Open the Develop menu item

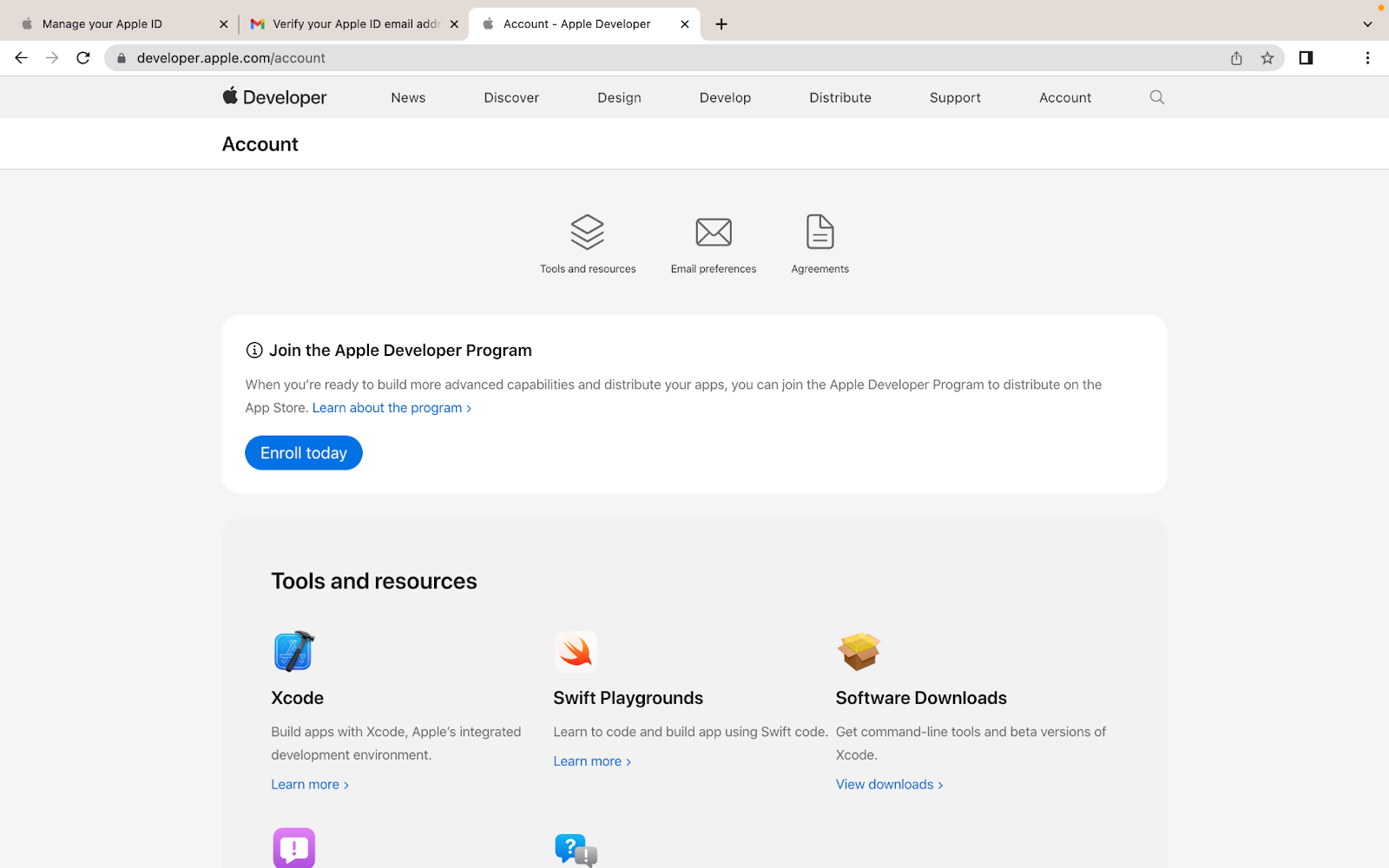pos(725,98)
